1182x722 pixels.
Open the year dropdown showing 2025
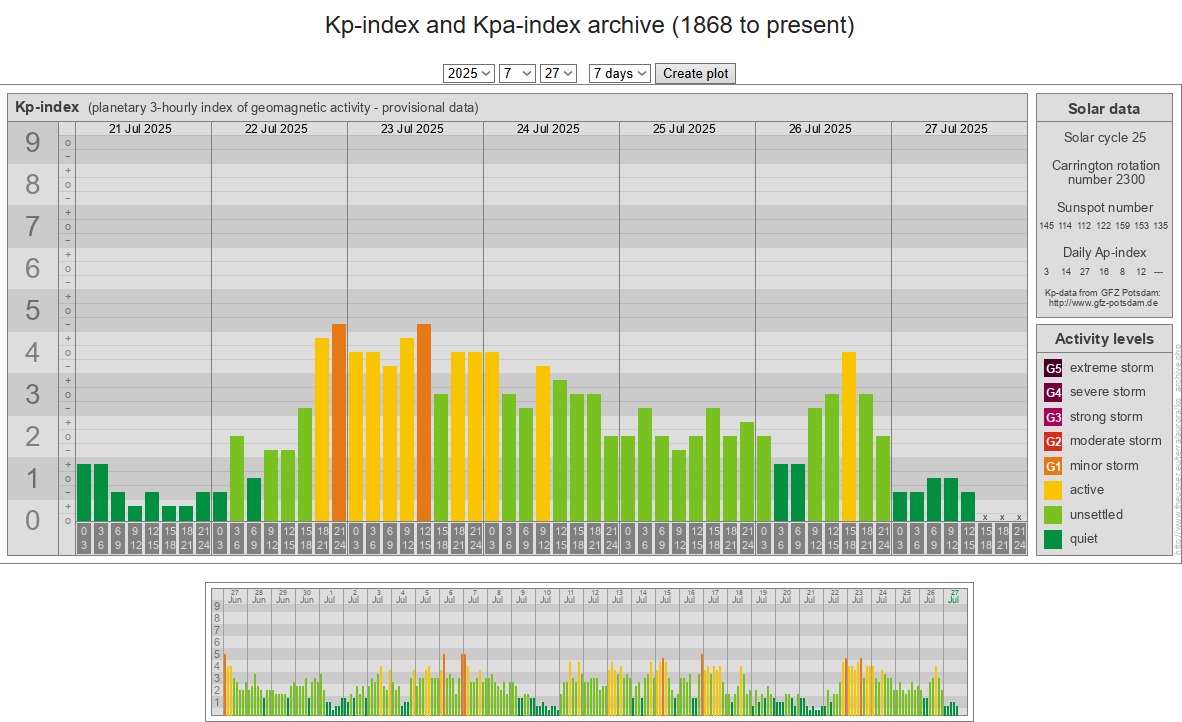point(468,73)
